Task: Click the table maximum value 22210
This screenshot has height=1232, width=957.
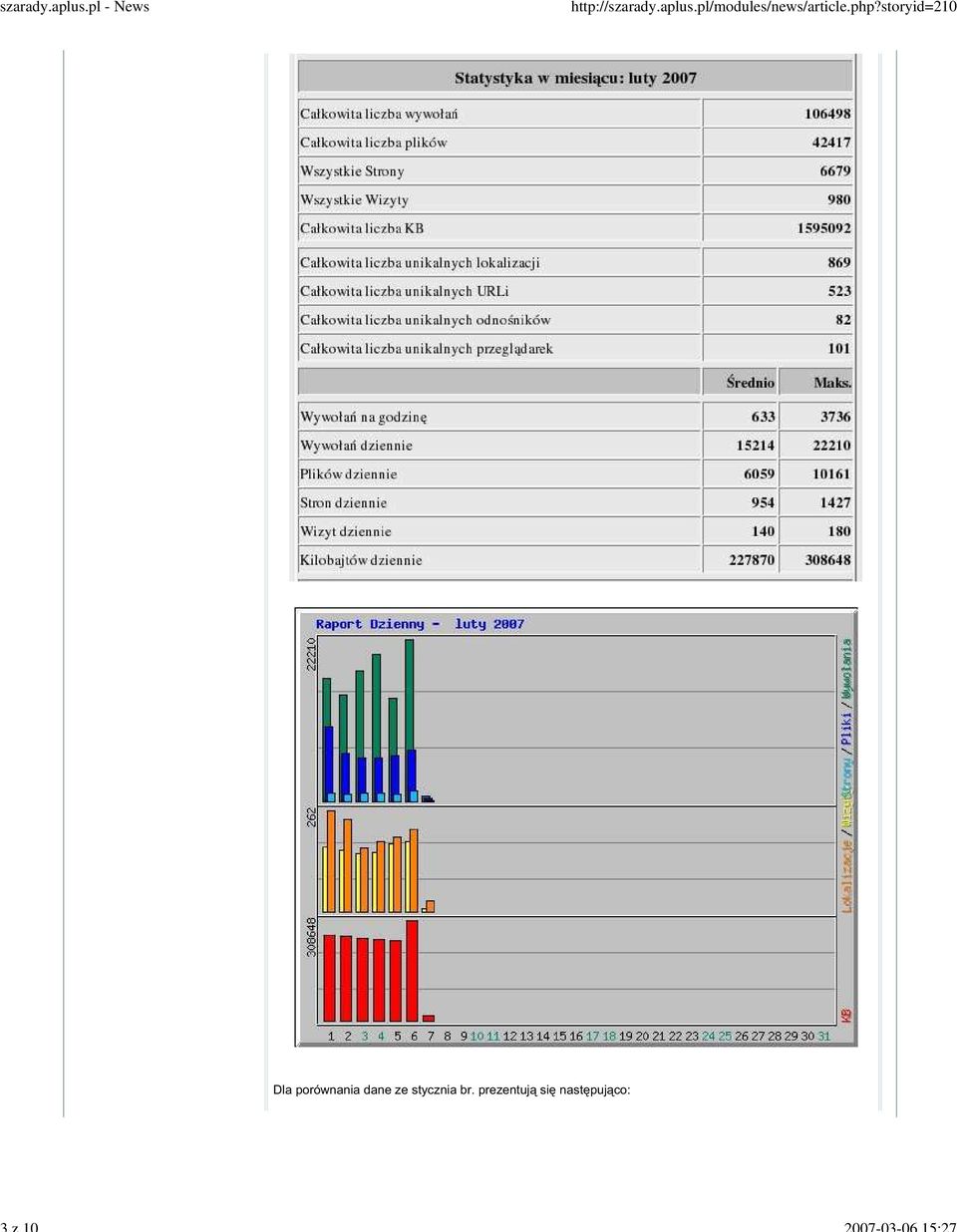Action: 831,446
